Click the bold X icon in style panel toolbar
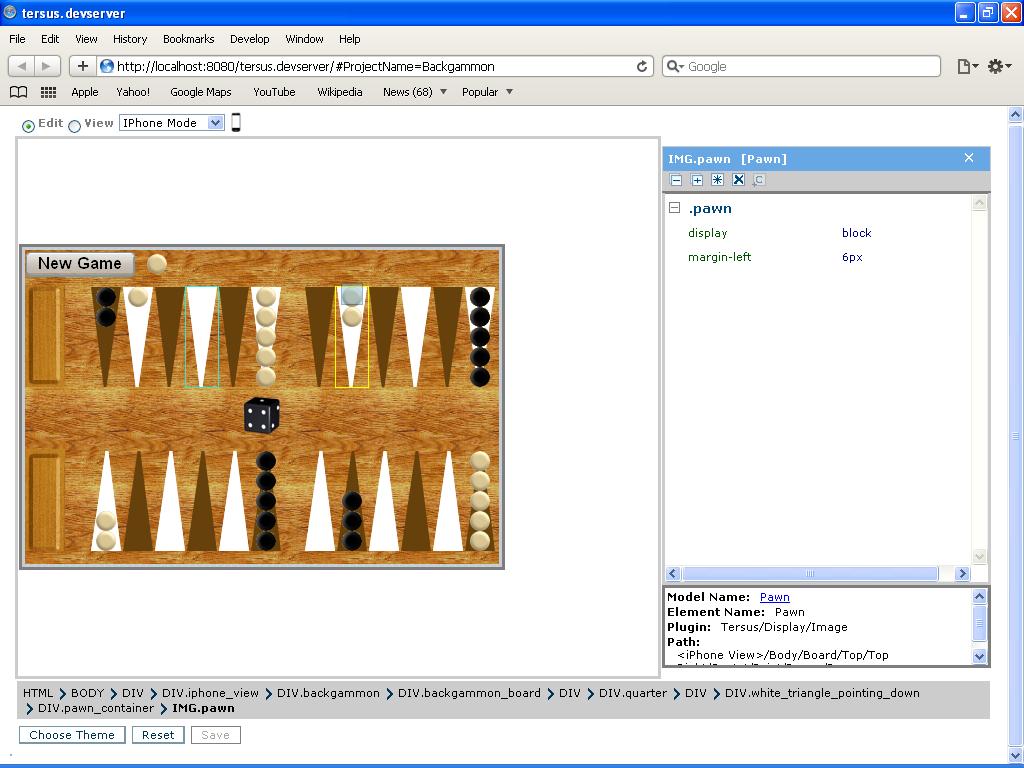The width and height of the screenshot is (1024, 768). coord(738,180)
